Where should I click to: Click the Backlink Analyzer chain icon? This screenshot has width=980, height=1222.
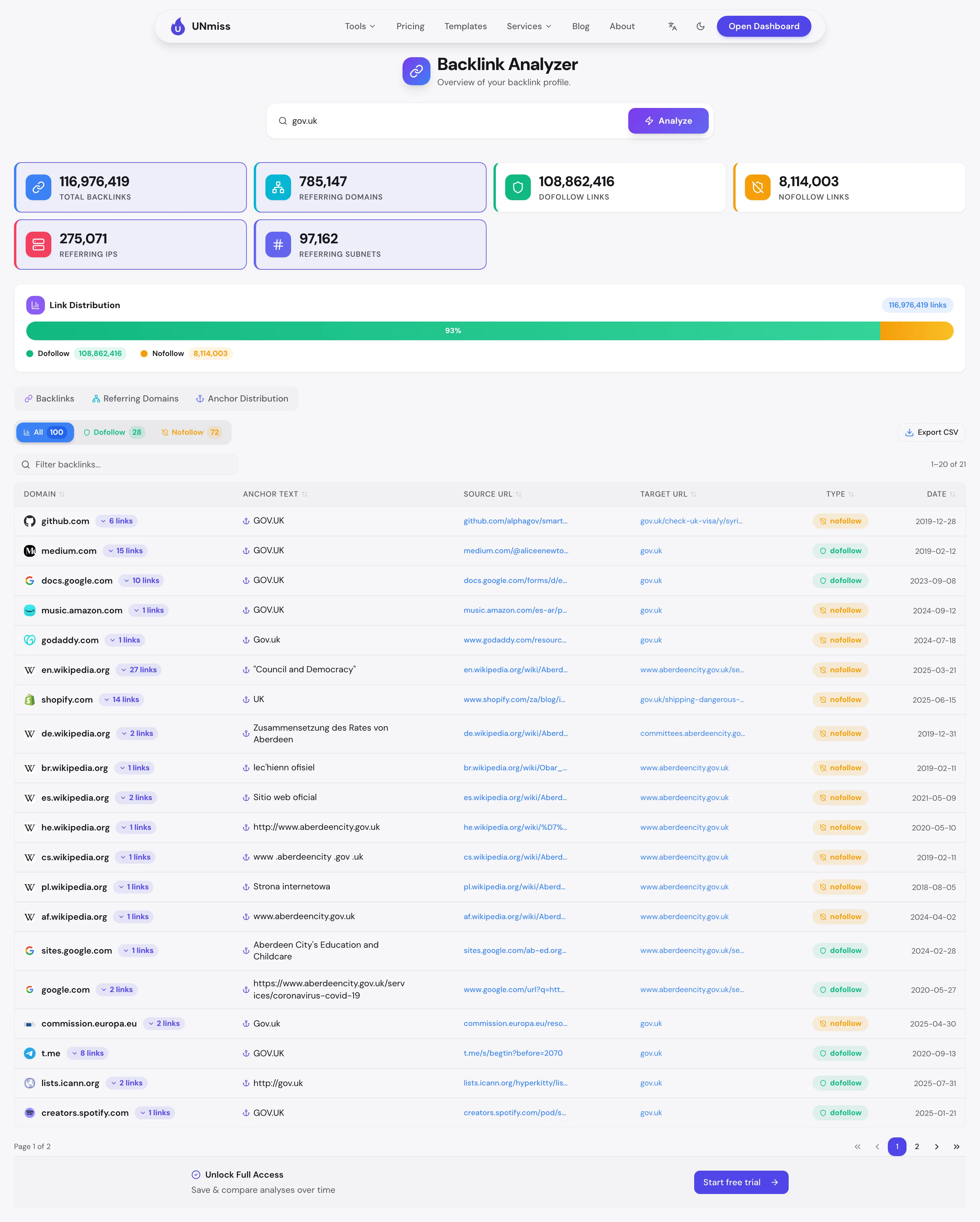tap(416, 71)
